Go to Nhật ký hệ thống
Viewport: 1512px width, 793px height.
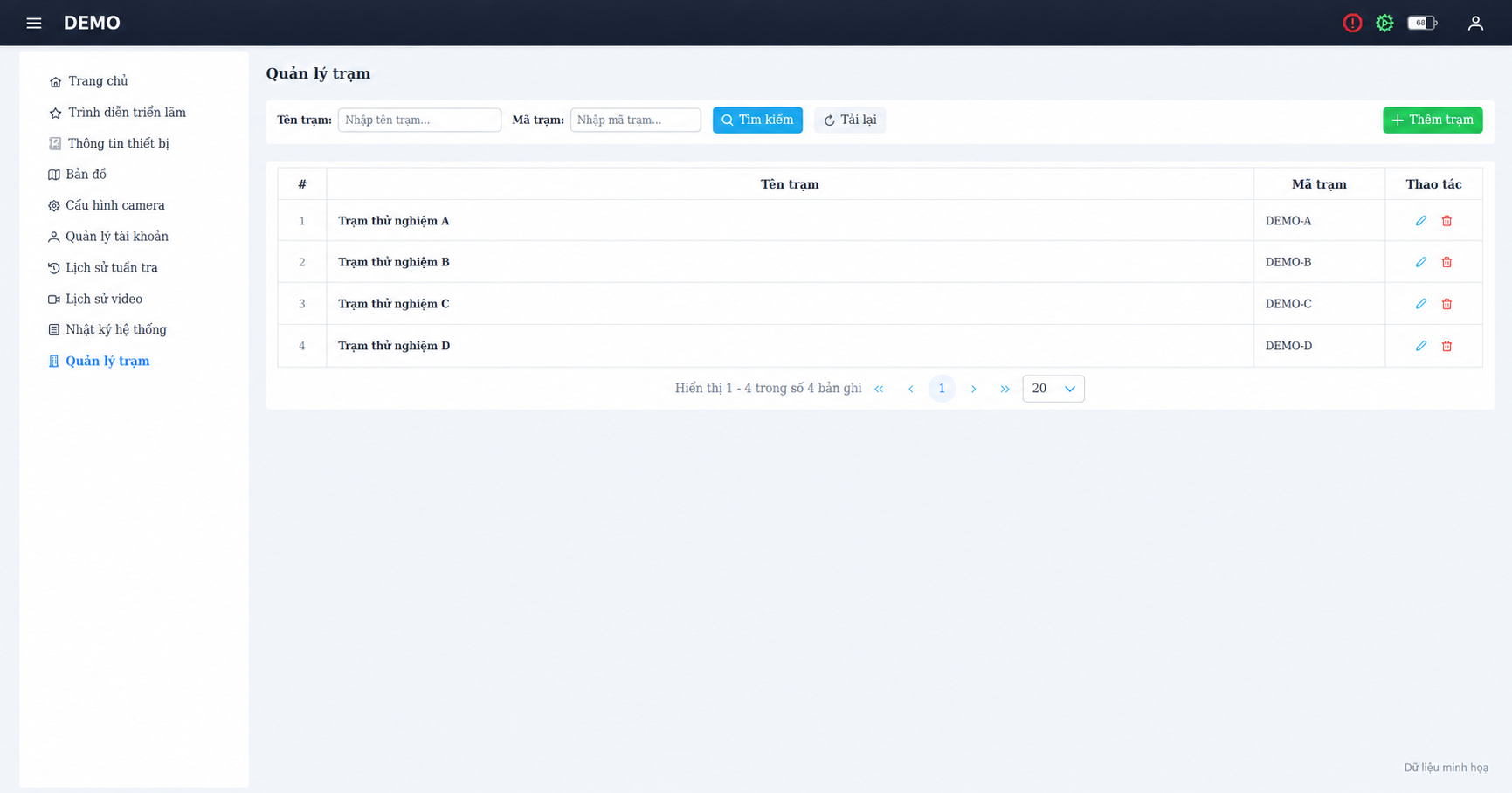click(107, 329)
